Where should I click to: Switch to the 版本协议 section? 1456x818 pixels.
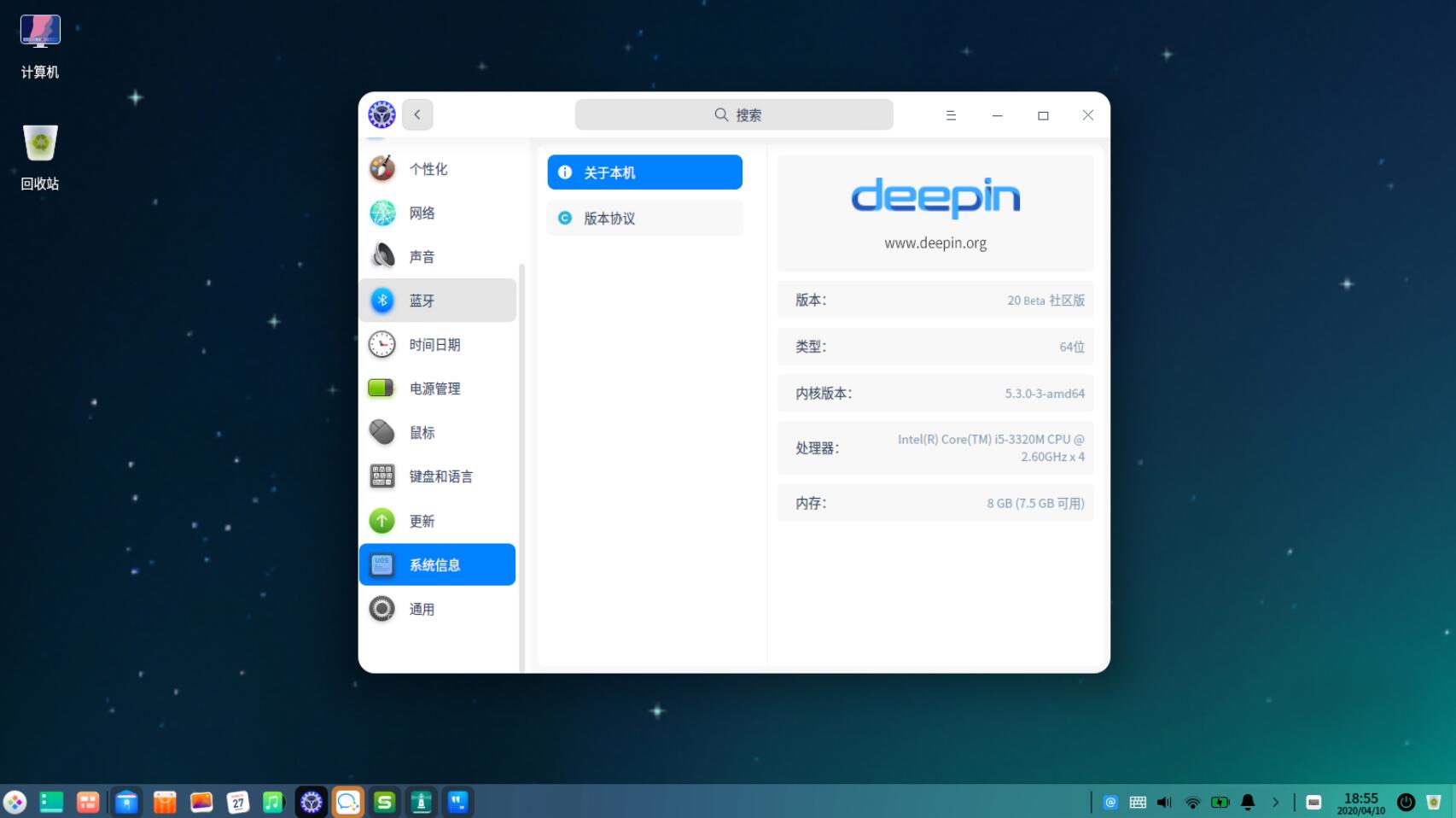pyautogui.click(x=644, y=218)
